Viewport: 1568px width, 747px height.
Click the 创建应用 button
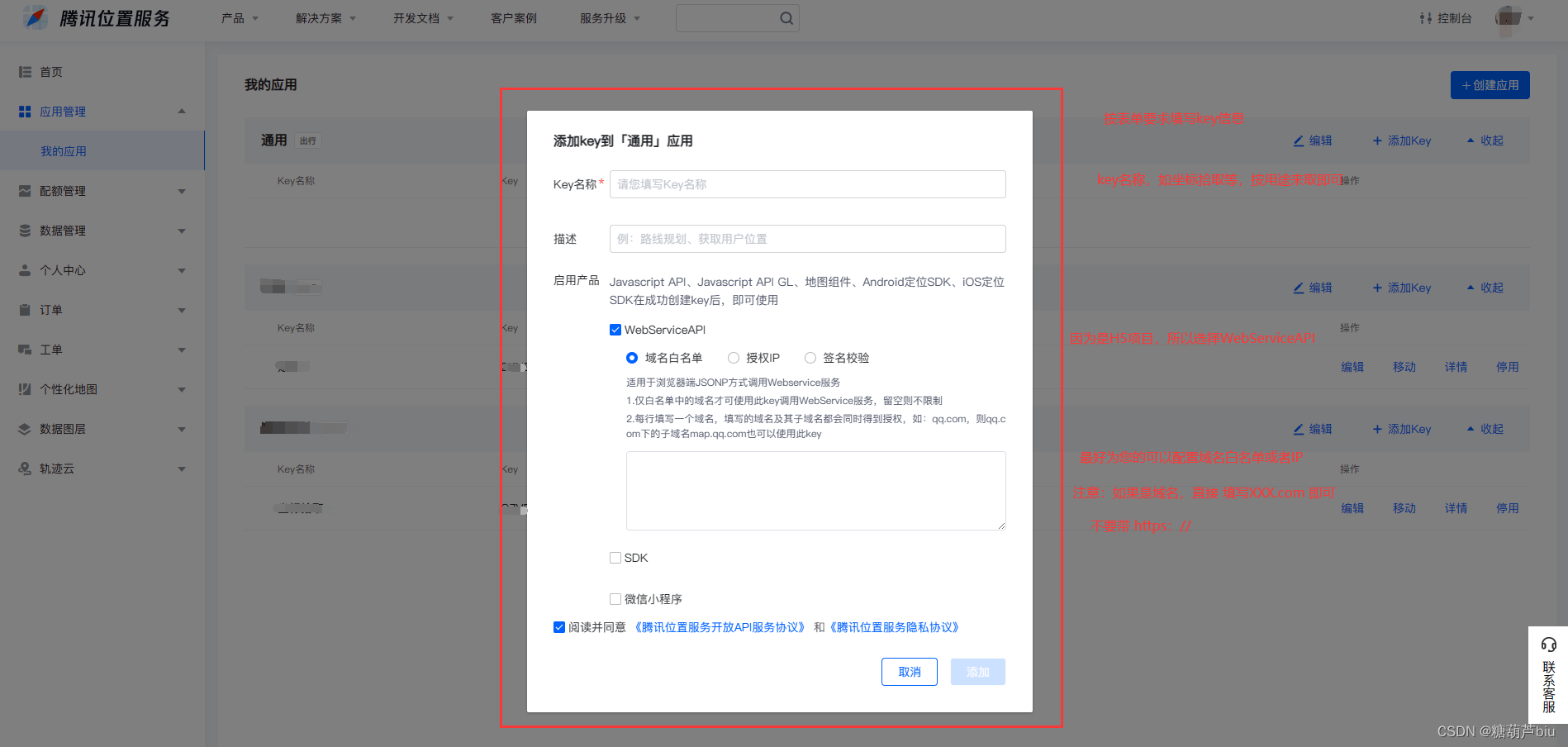click(x=1490, y=85)
